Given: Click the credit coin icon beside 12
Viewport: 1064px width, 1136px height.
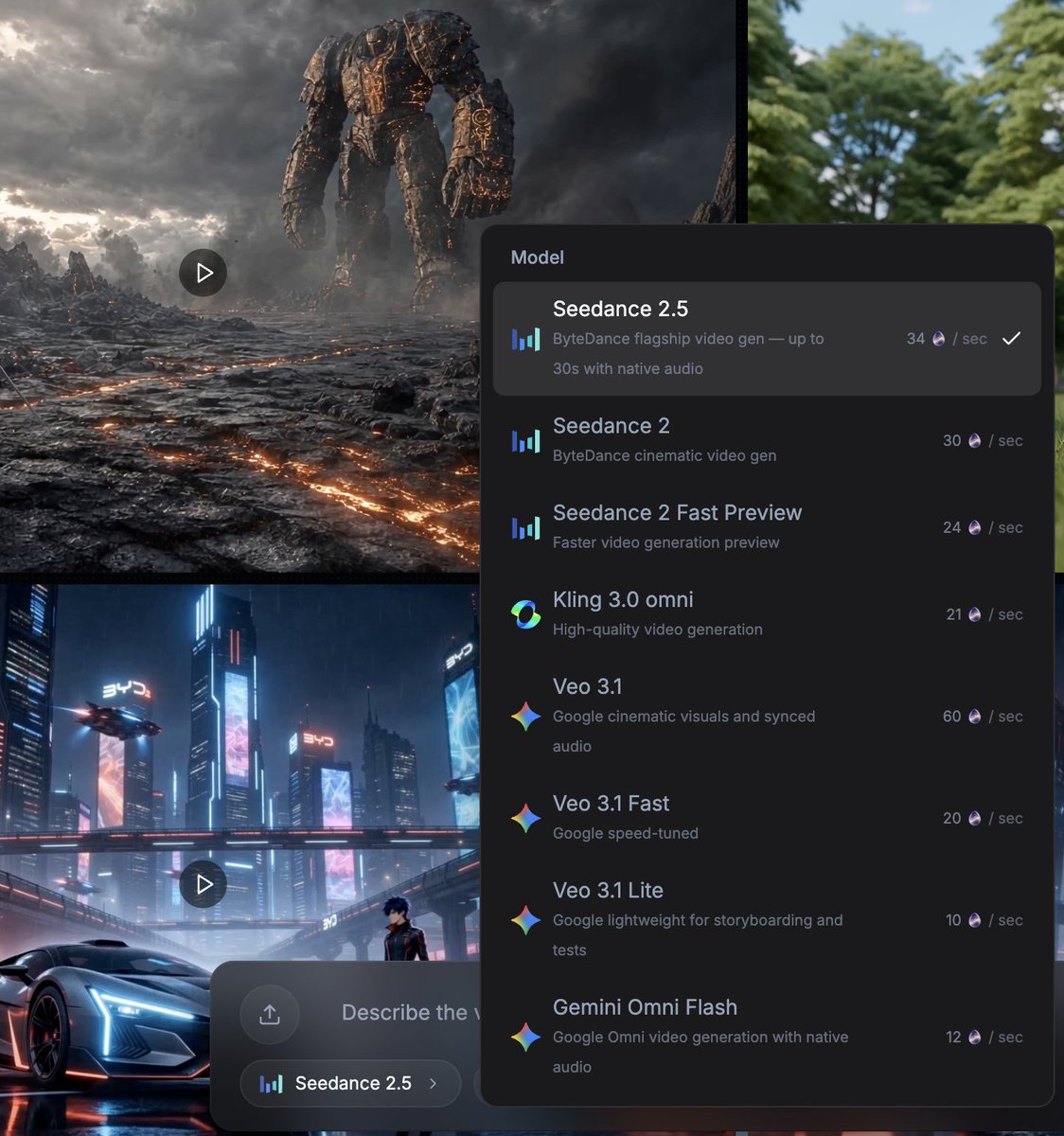Looking at the screenshot, I should tap(975, 1038).
